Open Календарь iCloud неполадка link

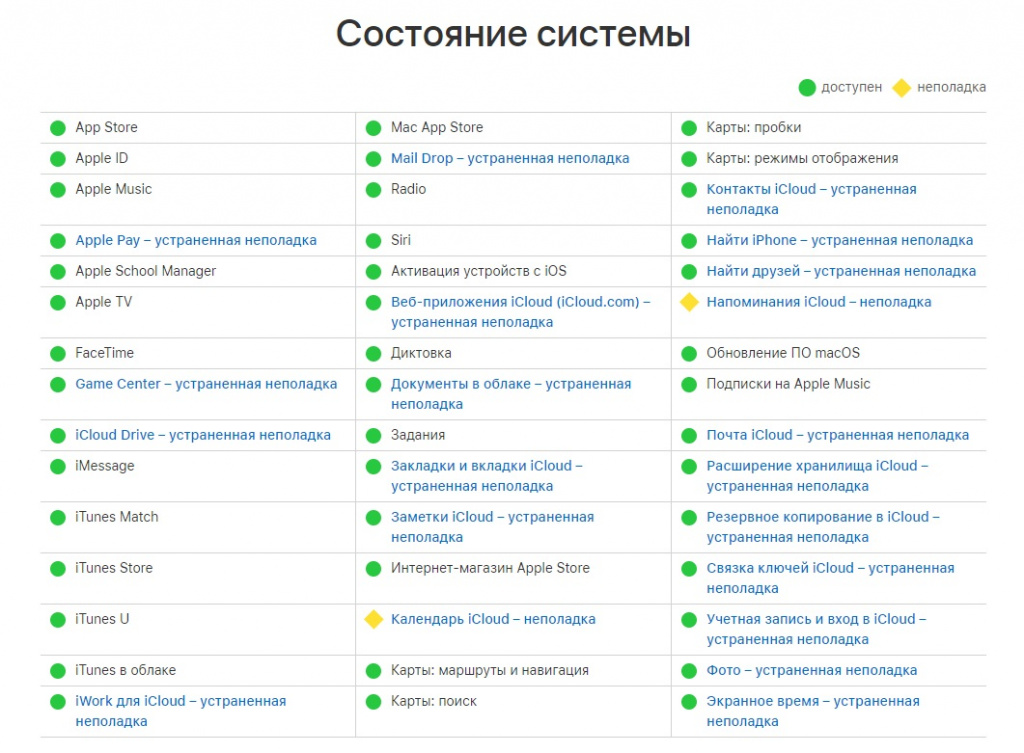[x=493, y=619]
